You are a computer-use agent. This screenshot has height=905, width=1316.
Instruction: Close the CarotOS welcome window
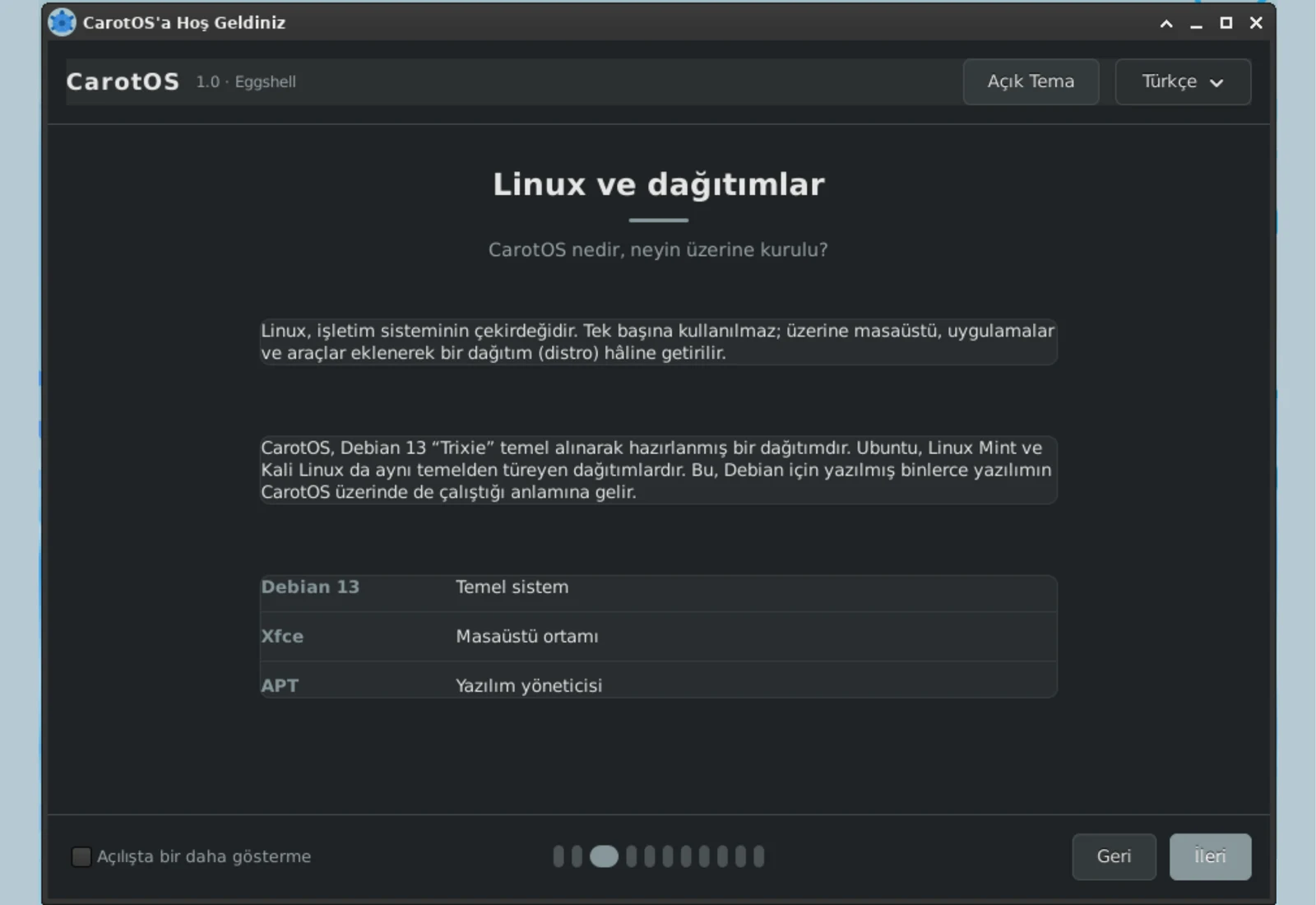tap(1256, 23)
